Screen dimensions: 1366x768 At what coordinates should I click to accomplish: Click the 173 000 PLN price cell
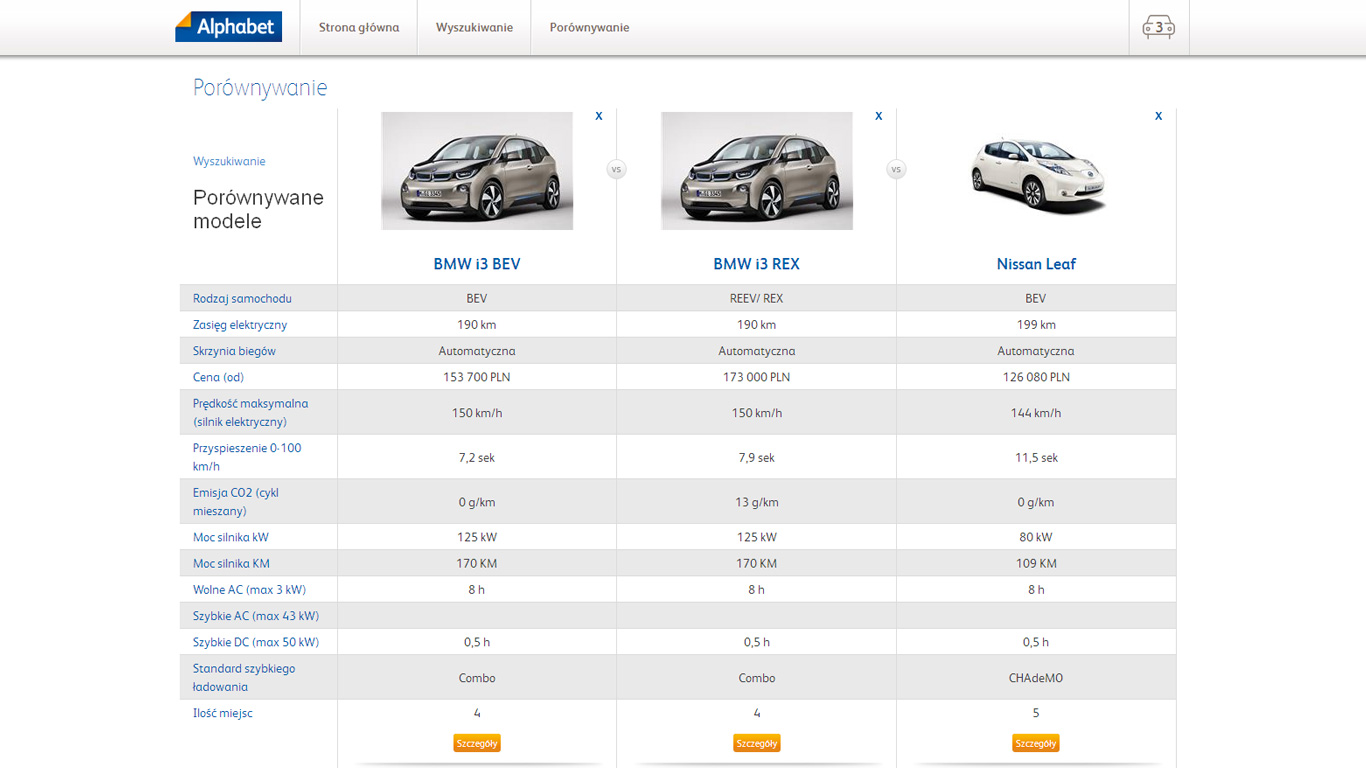coord(757,377)
